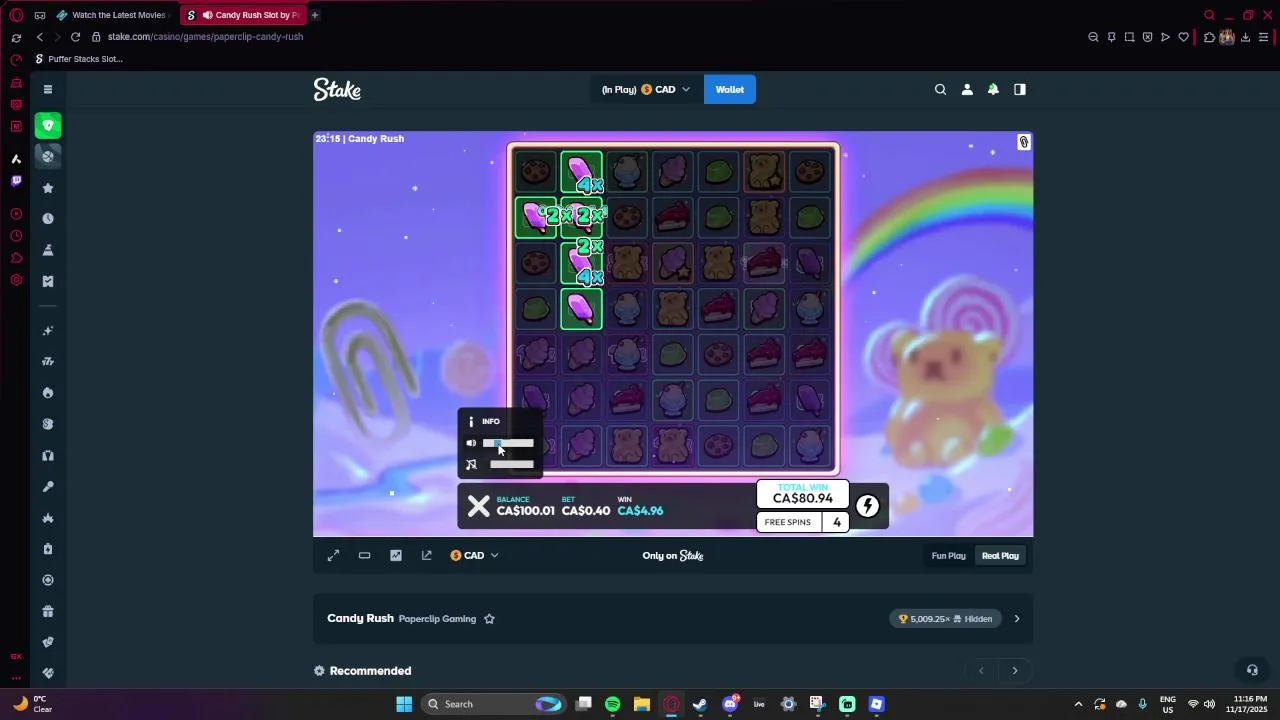Open Spotify from the taskbar

[x=613, y=704]
